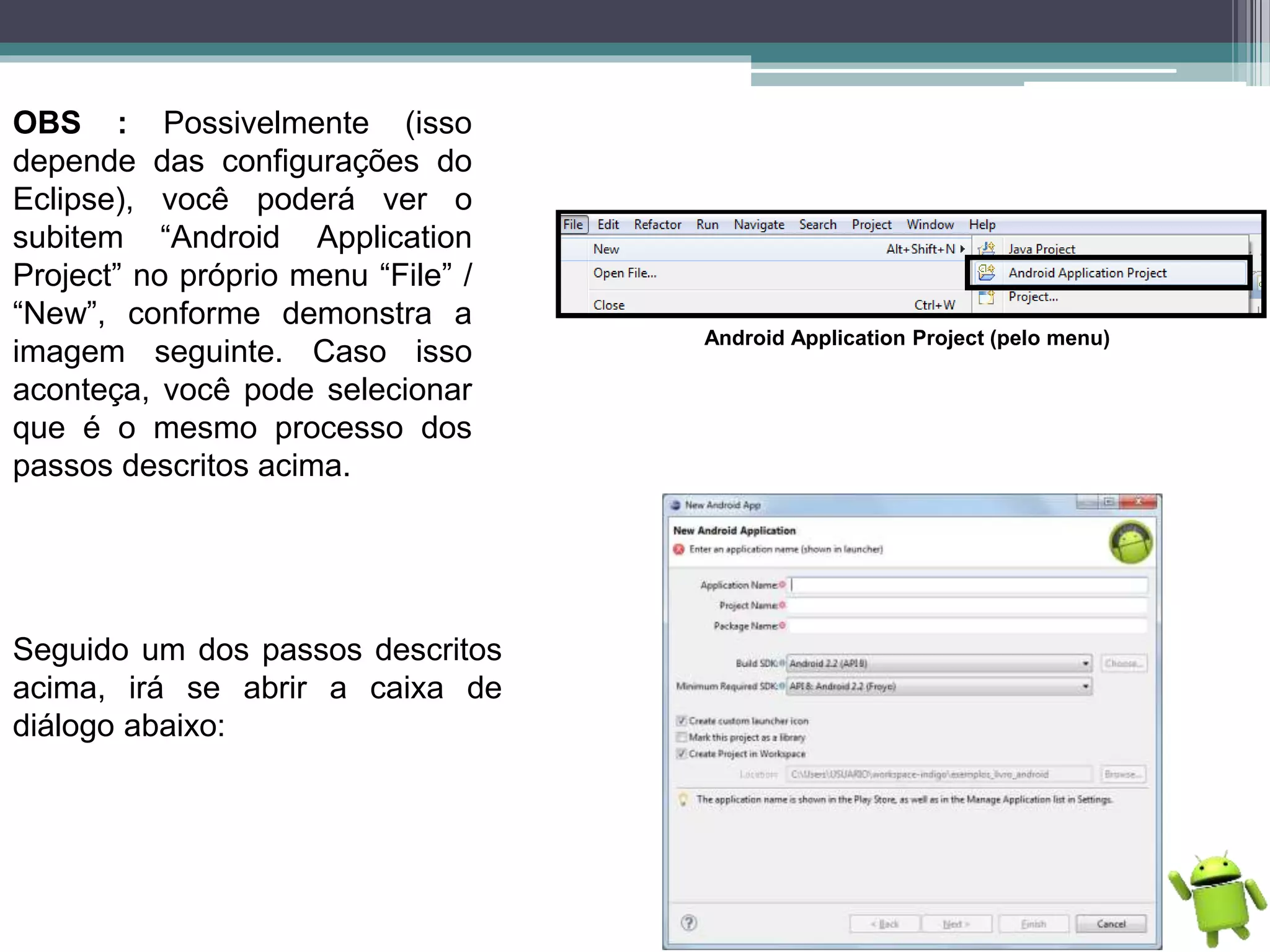The image size is (1270, 952).
Task: Open the File menu
Action: click(573, 224)
